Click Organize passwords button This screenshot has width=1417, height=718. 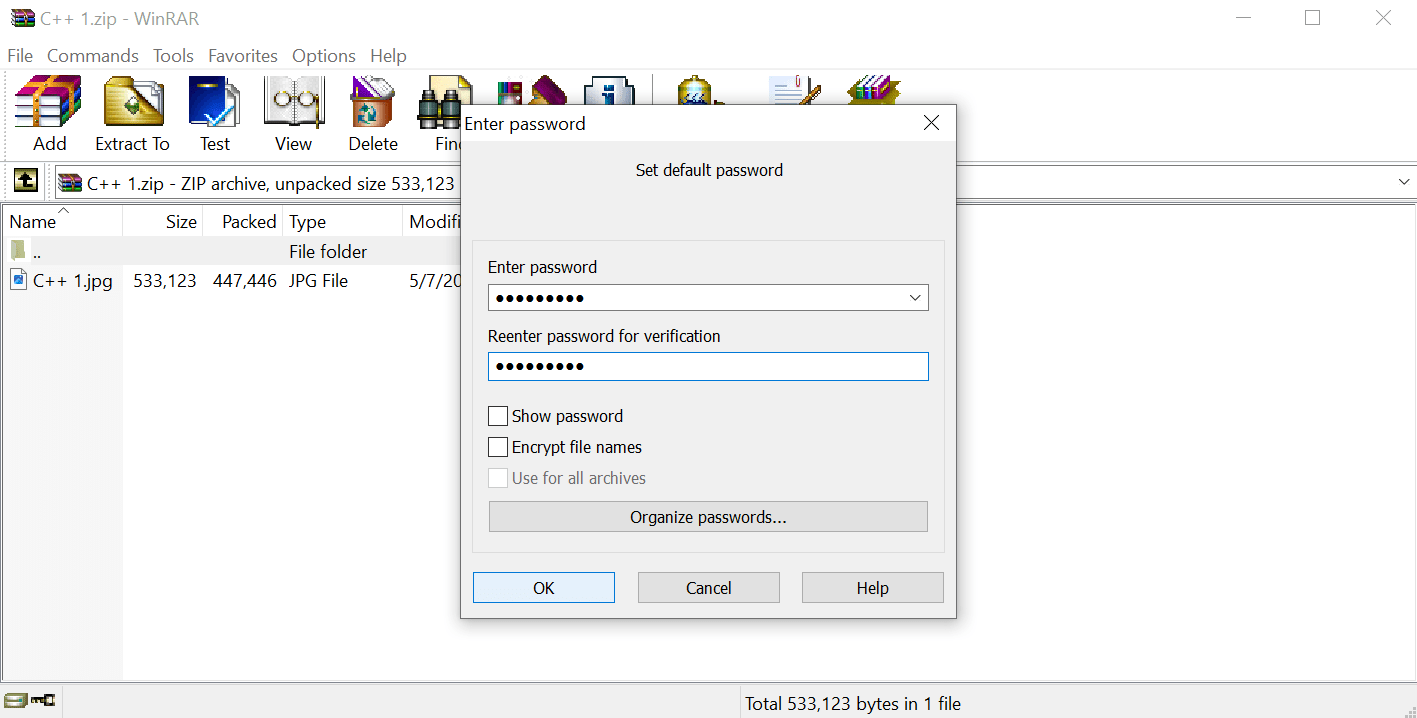(707, 516)
